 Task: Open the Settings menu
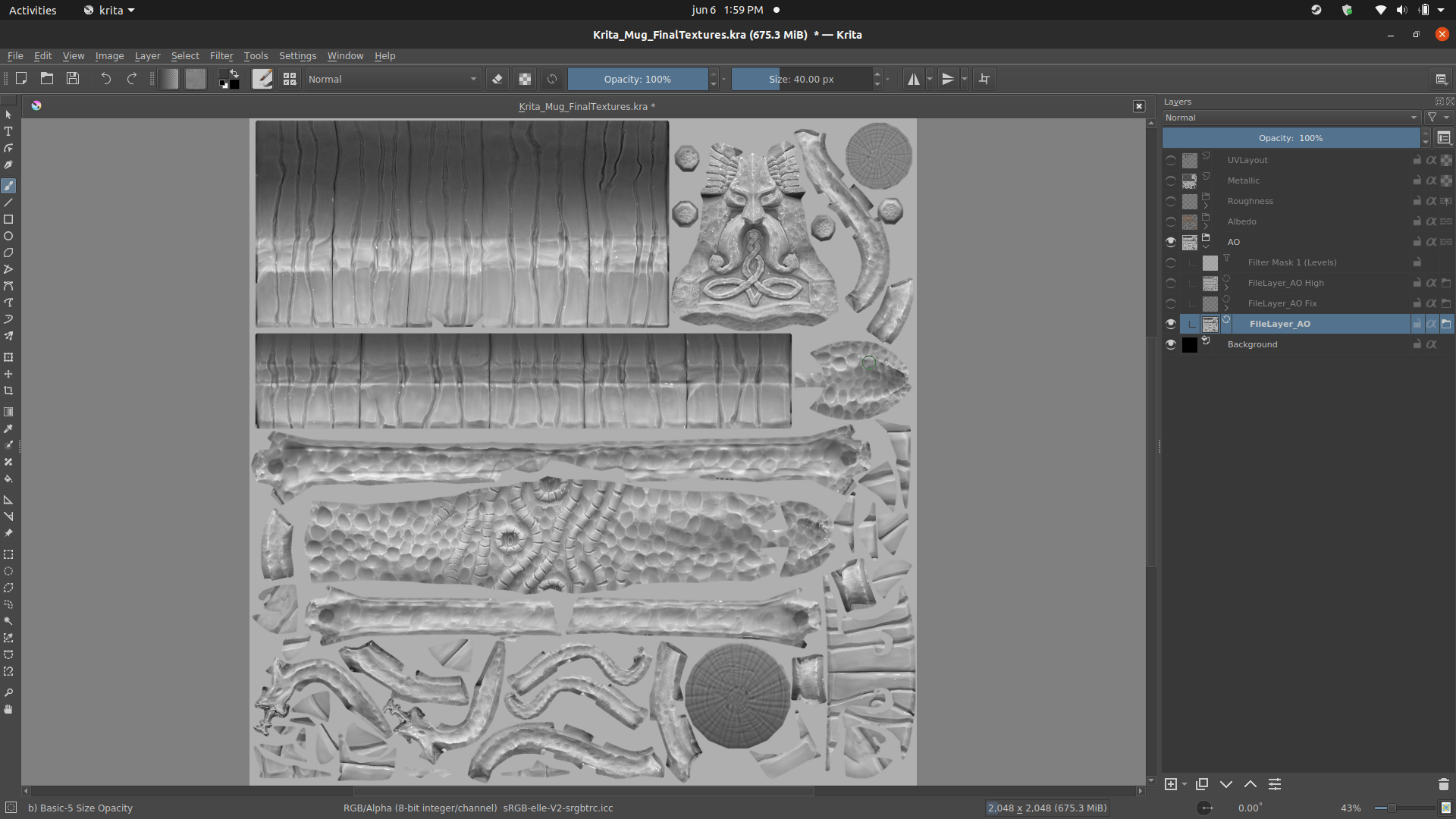point(297,56)
